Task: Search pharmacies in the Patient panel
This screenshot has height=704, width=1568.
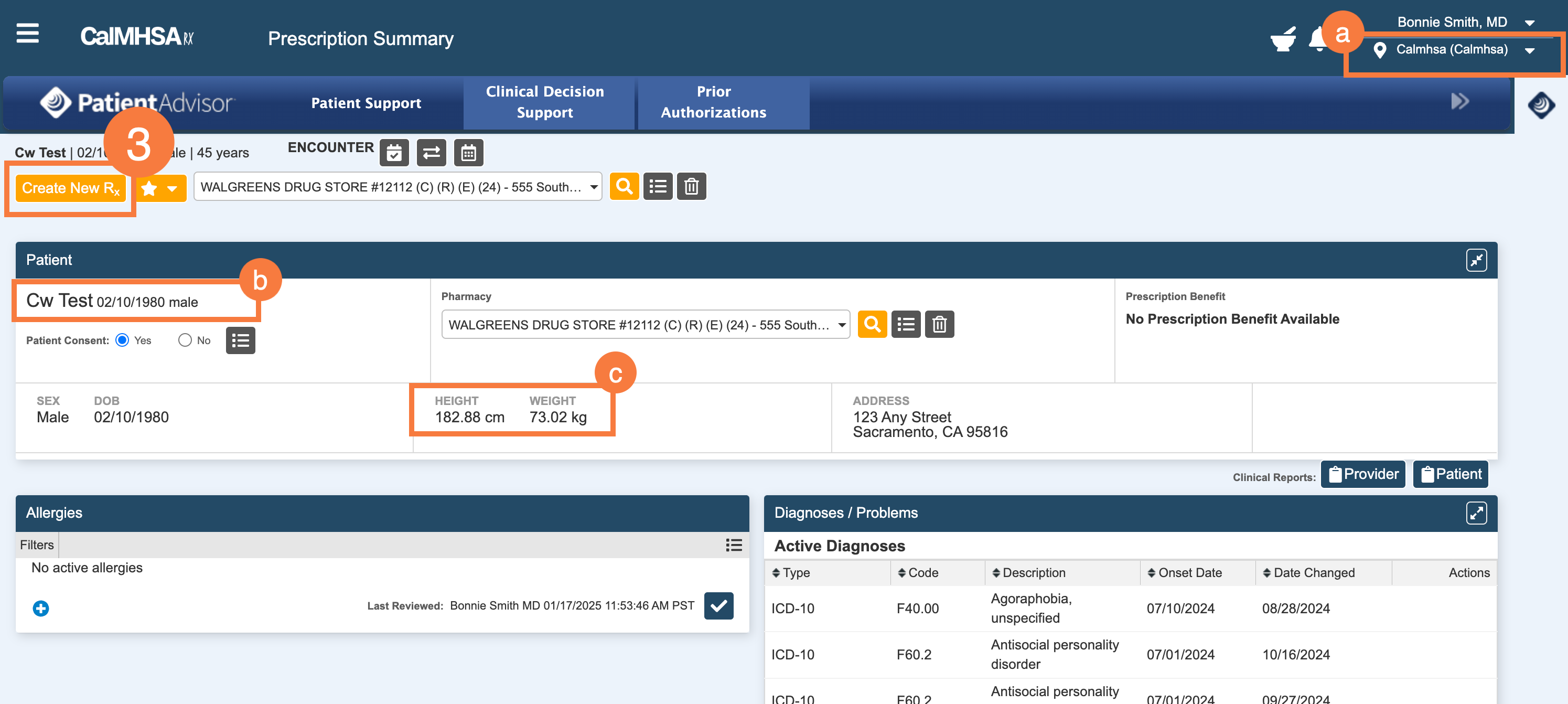Action: 872,325
